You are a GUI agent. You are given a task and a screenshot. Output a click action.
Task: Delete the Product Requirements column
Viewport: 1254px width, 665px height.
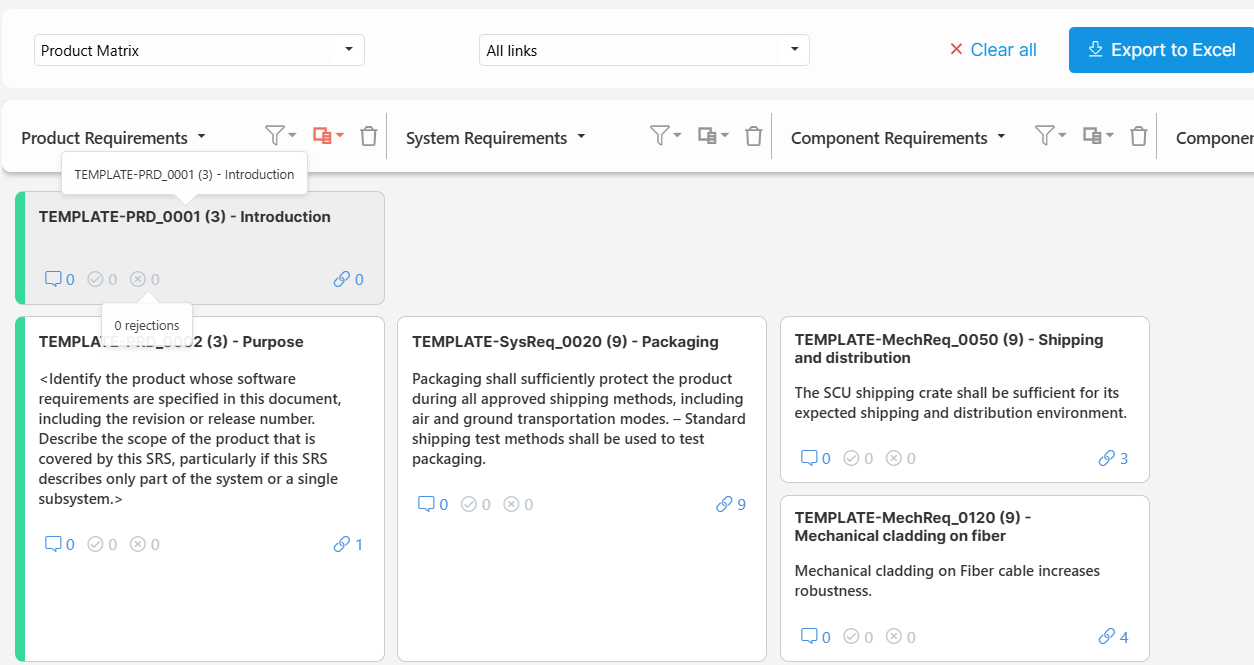coord(369,136)
